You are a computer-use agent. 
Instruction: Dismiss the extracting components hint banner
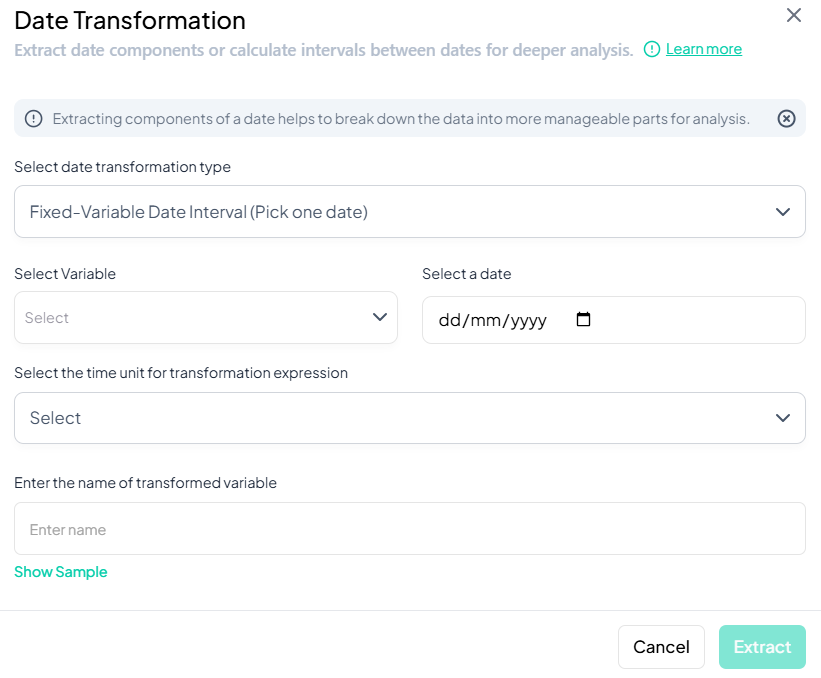[786, 119]
